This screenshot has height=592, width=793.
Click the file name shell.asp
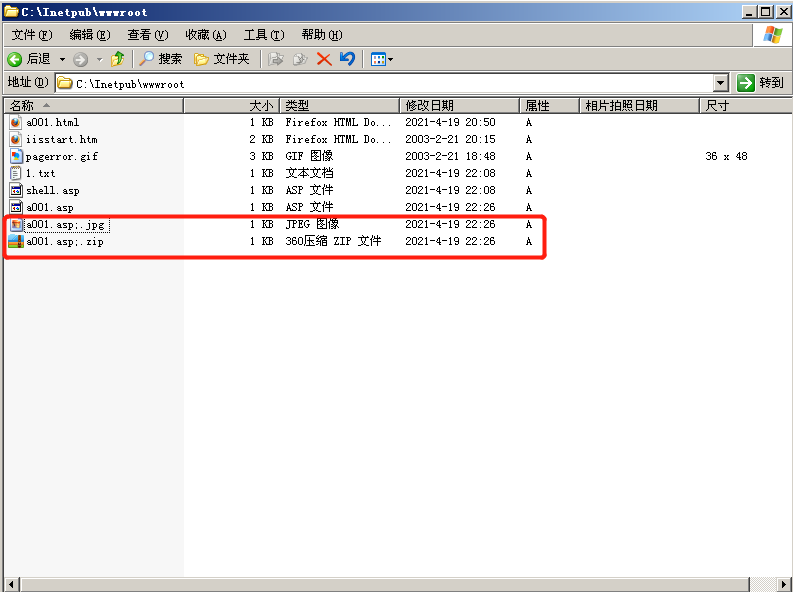point(53,191)
